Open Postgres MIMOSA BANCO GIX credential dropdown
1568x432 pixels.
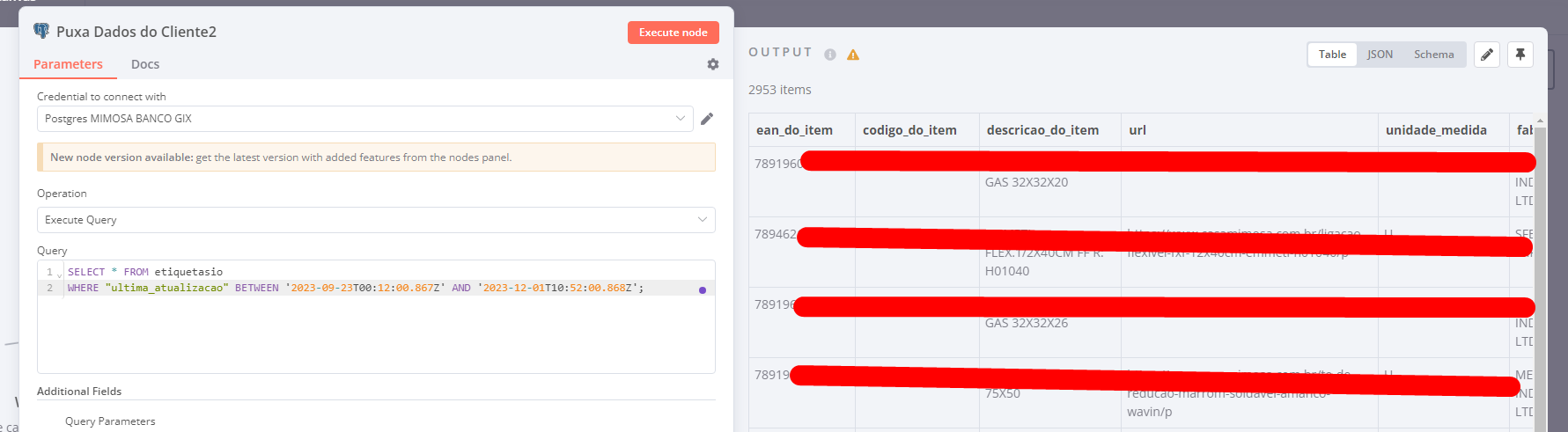364,119
